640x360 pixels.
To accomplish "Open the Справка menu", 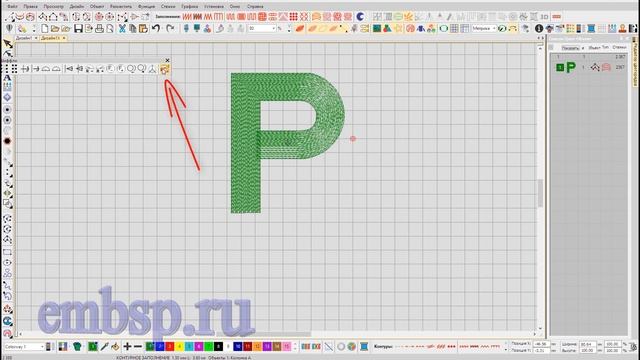I will 255,7.
